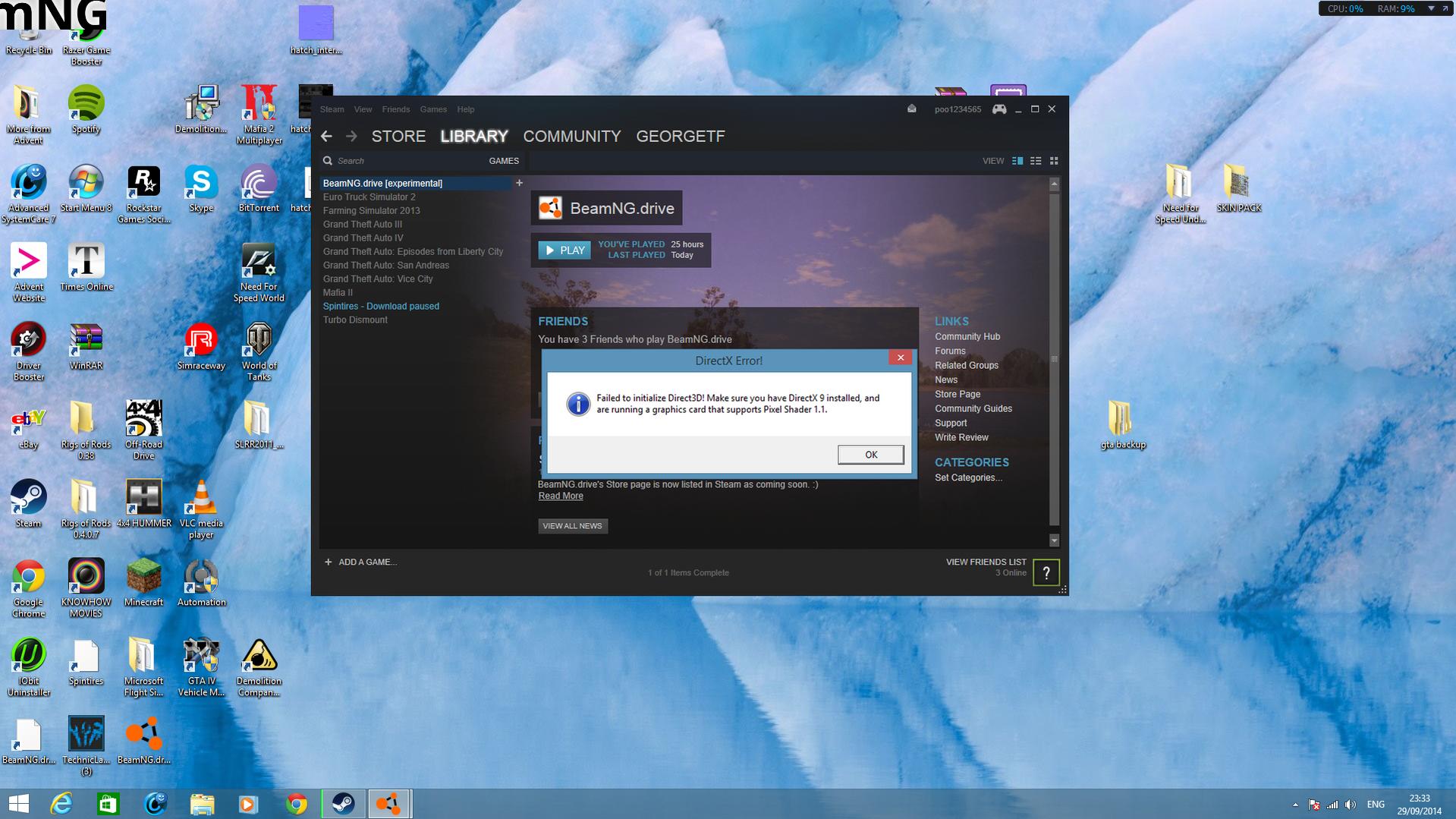Click the Steam content scrollbar up arrow

(1054, 184)
